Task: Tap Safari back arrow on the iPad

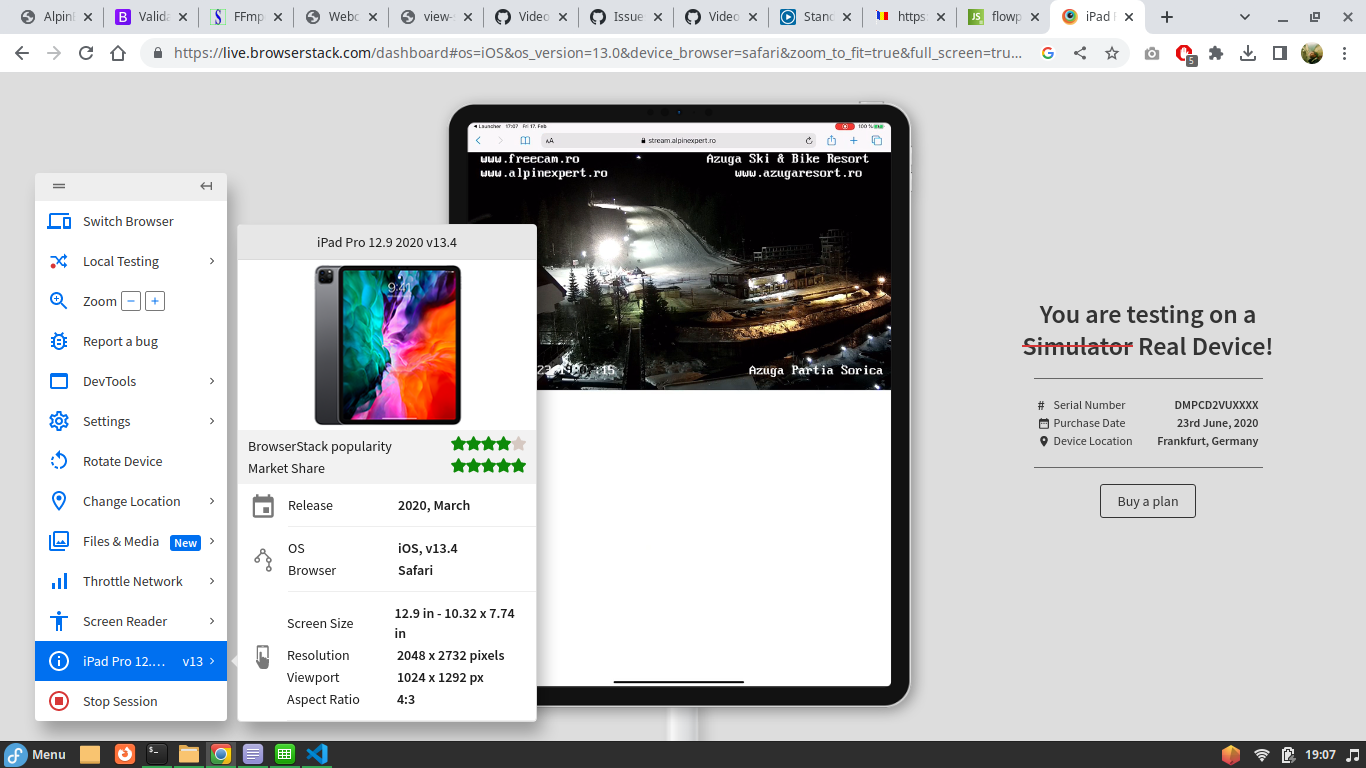Action: click(478, 141)
